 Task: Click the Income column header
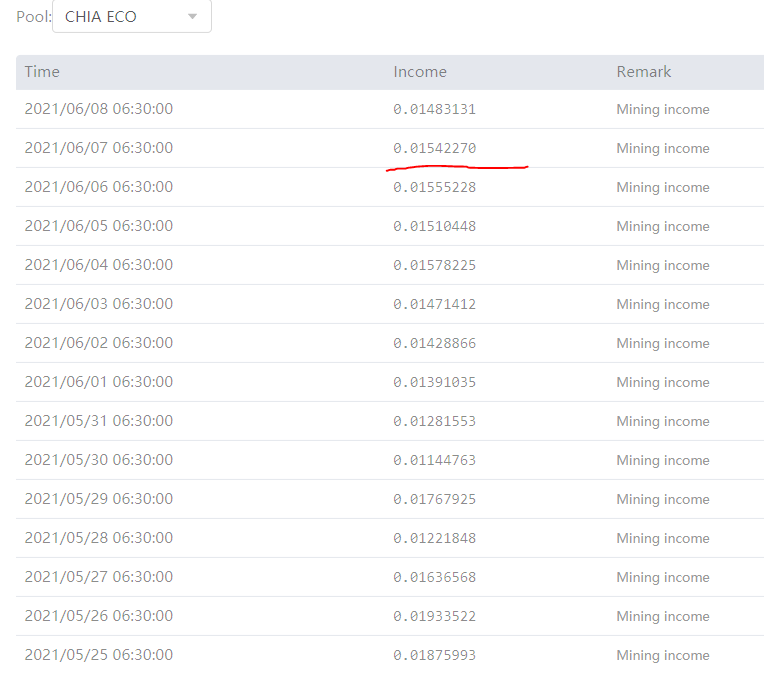420,72
